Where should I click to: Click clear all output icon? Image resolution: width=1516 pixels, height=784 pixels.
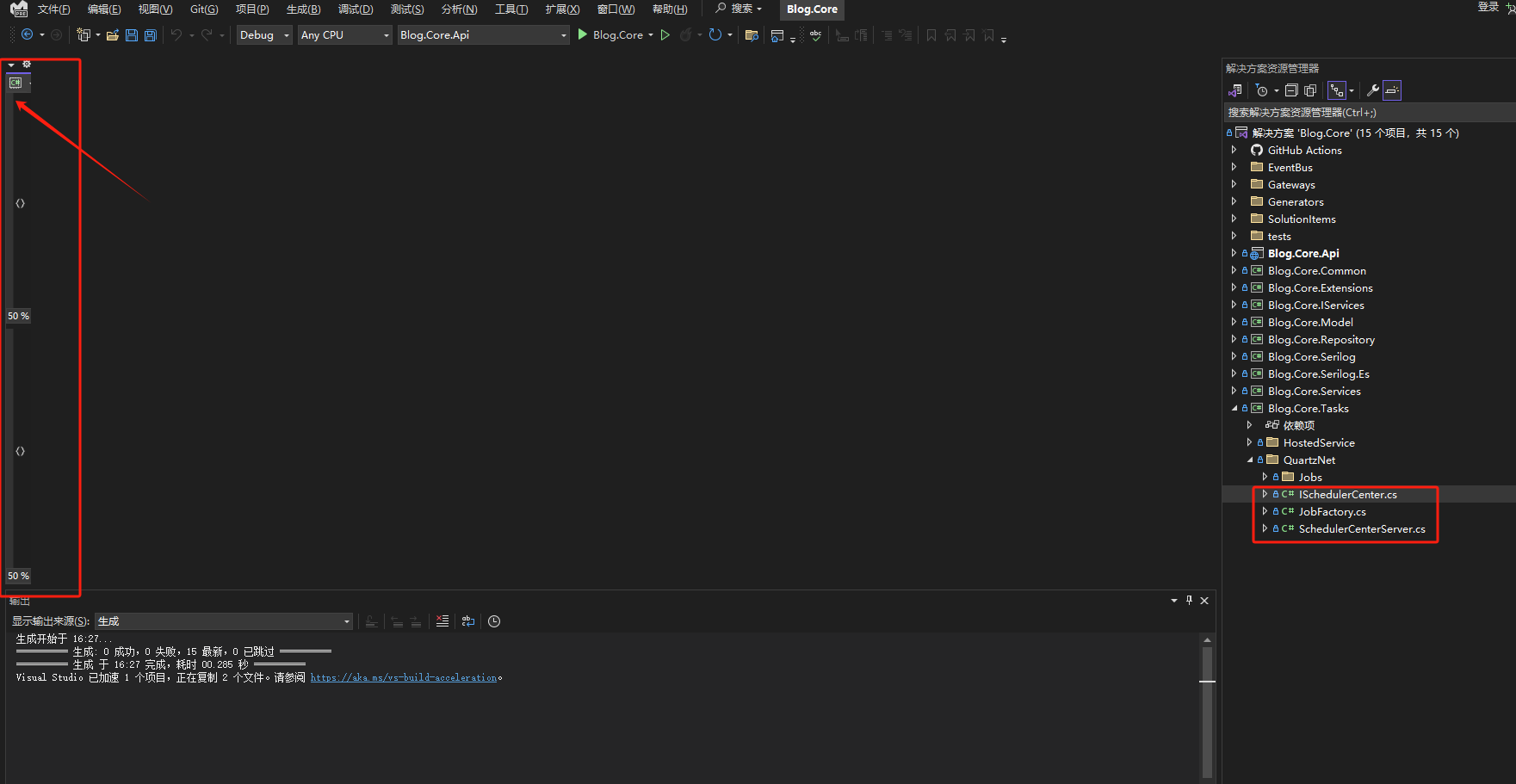(x=442, y=620)
